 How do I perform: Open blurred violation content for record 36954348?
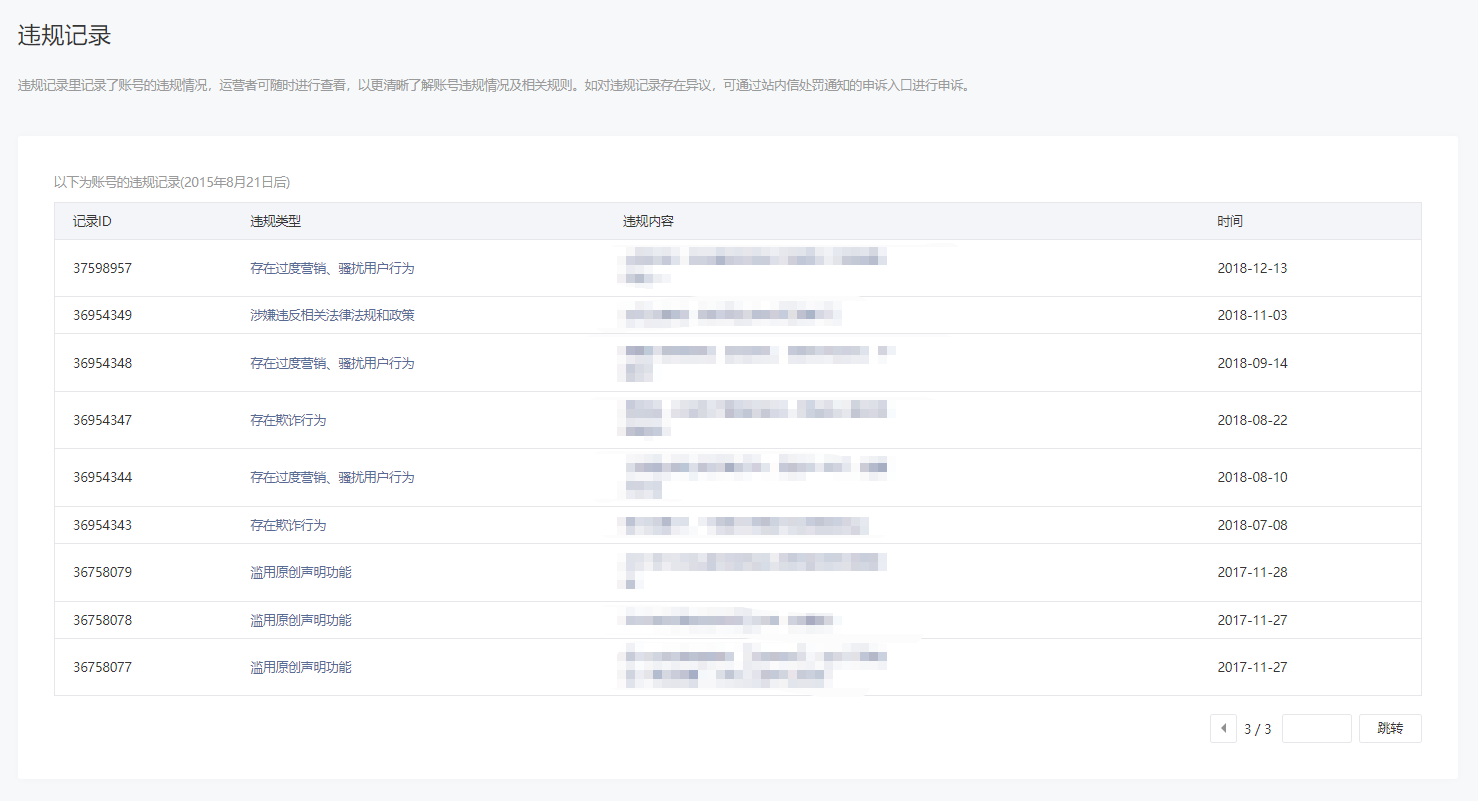755,362
